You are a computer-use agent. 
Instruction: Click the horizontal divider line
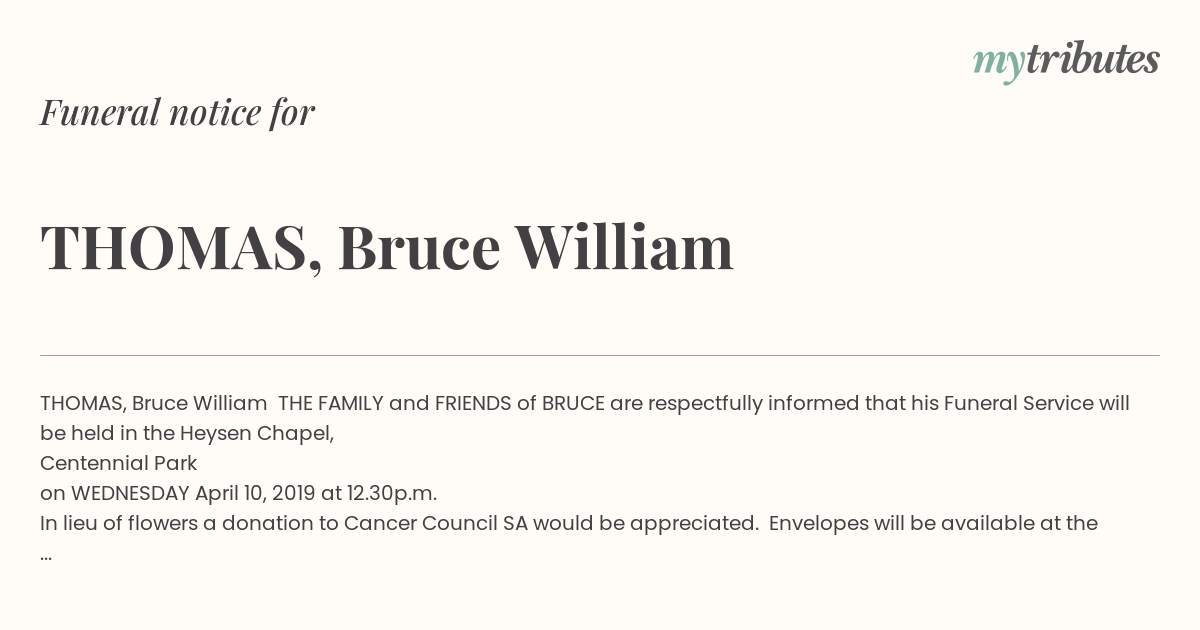[x=600, y=355]
